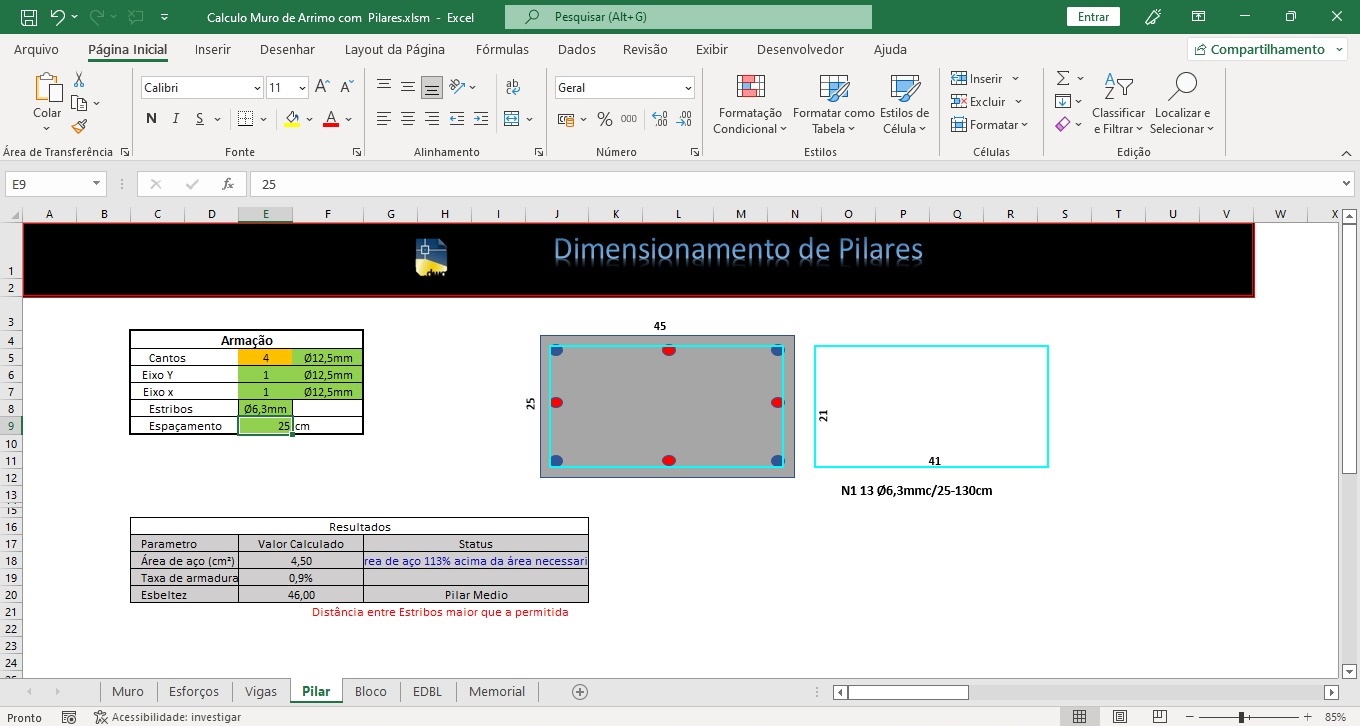Expand the Inserir cells dropdown
The height and width of the screenshot is (726, 1360).
1015,79
